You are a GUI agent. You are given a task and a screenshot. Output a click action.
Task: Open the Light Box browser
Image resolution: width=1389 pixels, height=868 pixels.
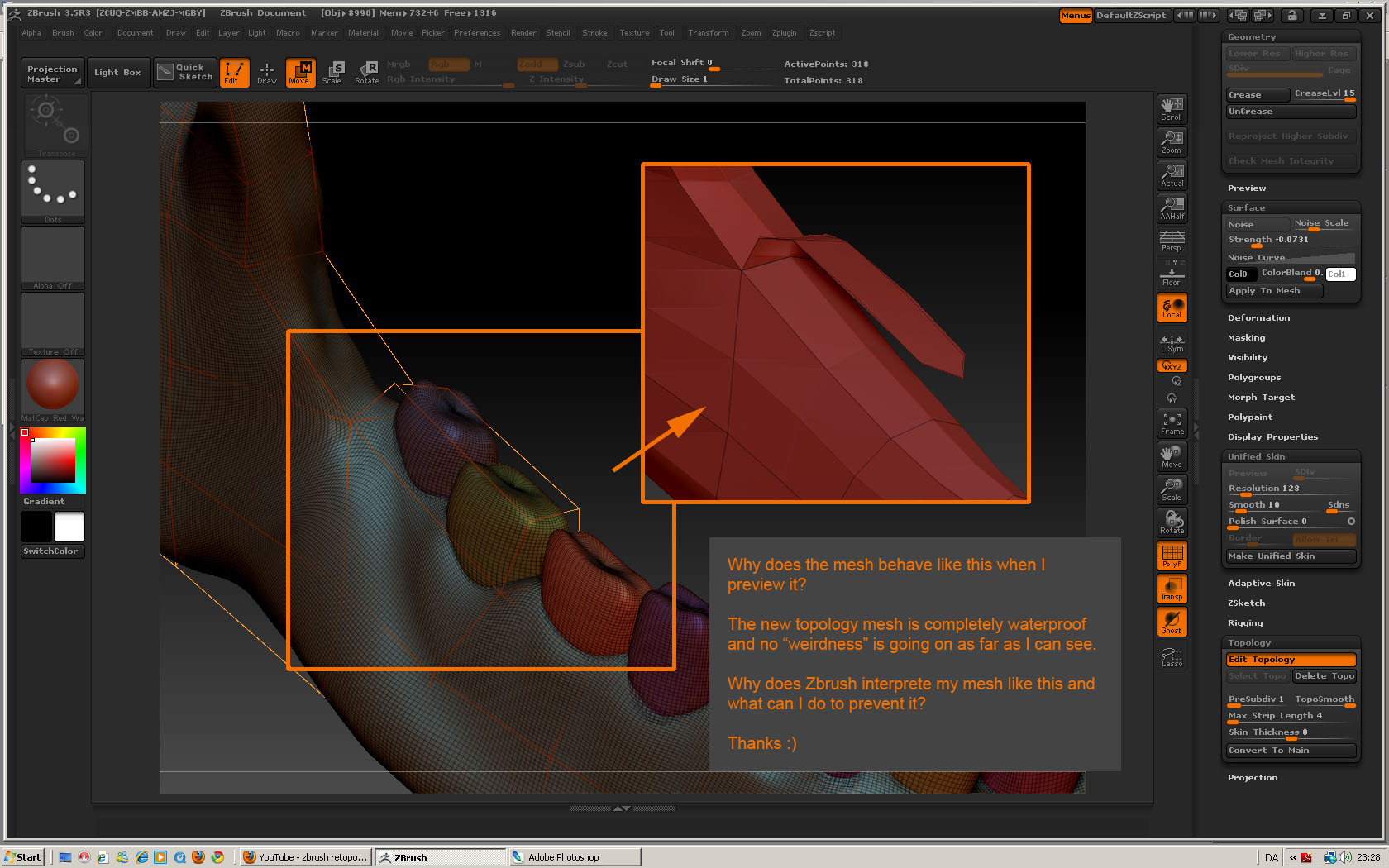pyautogui.click(x=118, y=72)
